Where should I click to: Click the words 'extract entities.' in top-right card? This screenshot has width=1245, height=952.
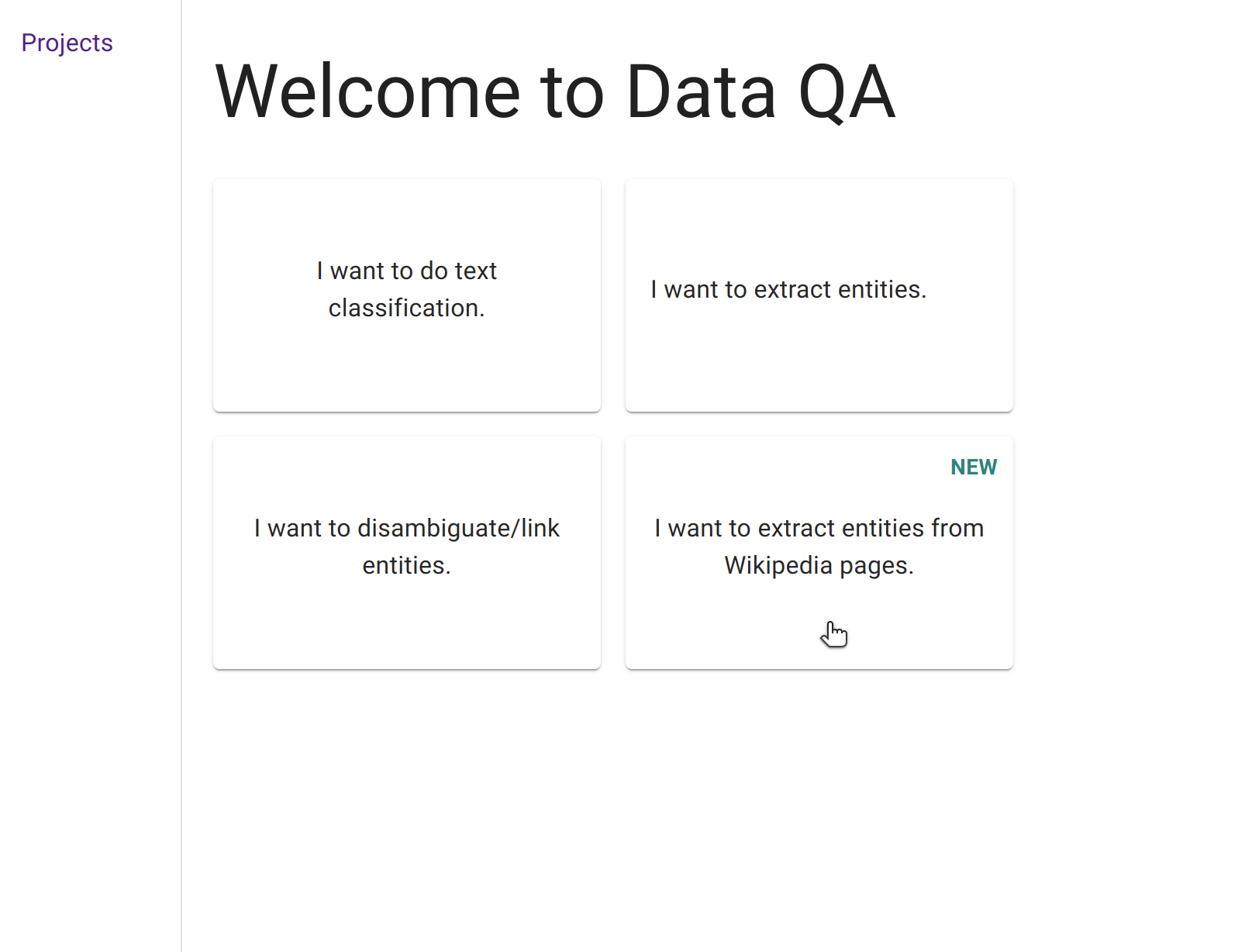pyautogui.click(x=840, y=289)
